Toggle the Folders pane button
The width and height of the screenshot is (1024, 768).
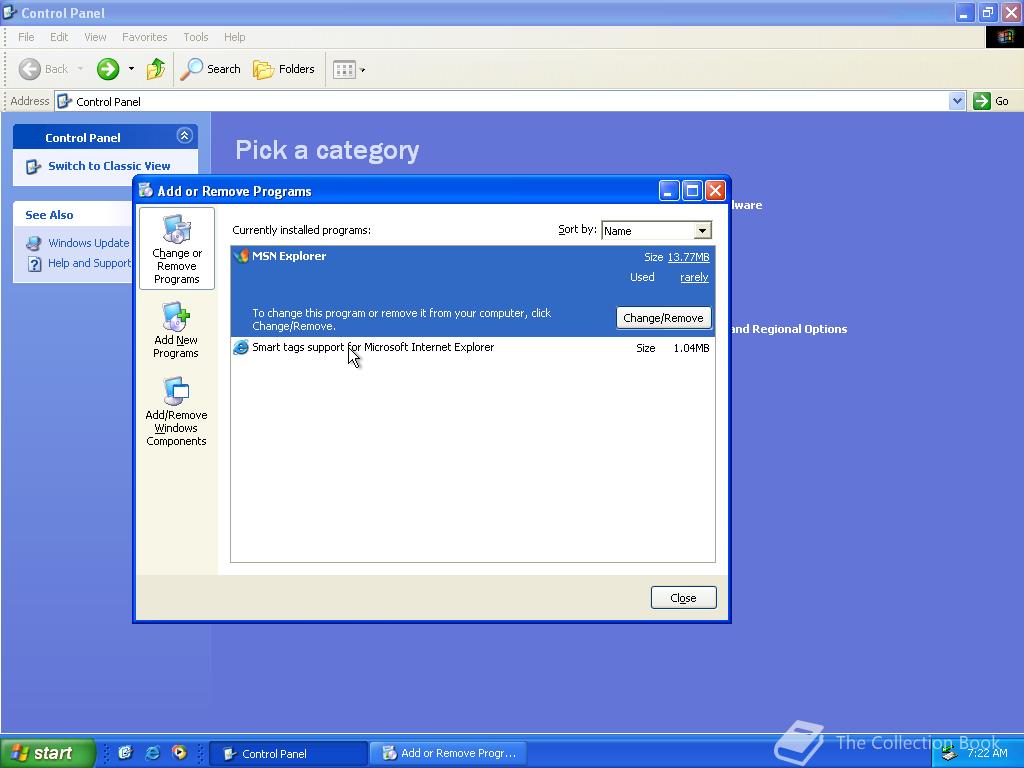coord(283,69)
